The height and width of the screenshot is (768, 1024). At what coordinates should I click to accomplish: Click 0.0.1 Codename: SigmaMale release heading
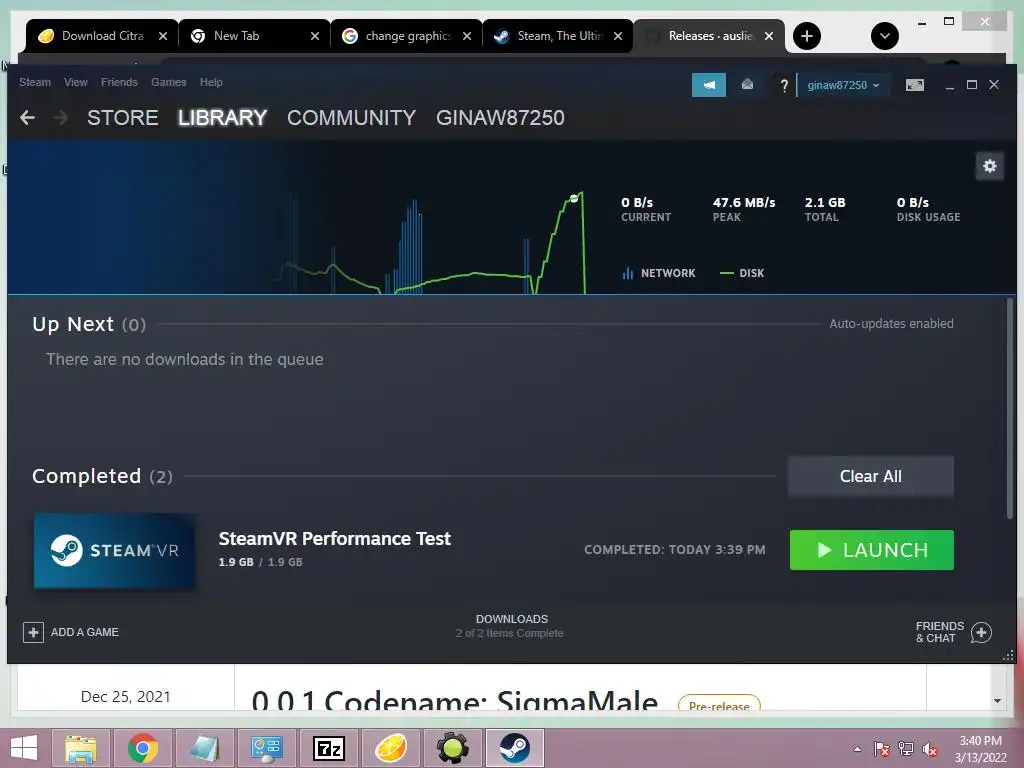point(455,700)
